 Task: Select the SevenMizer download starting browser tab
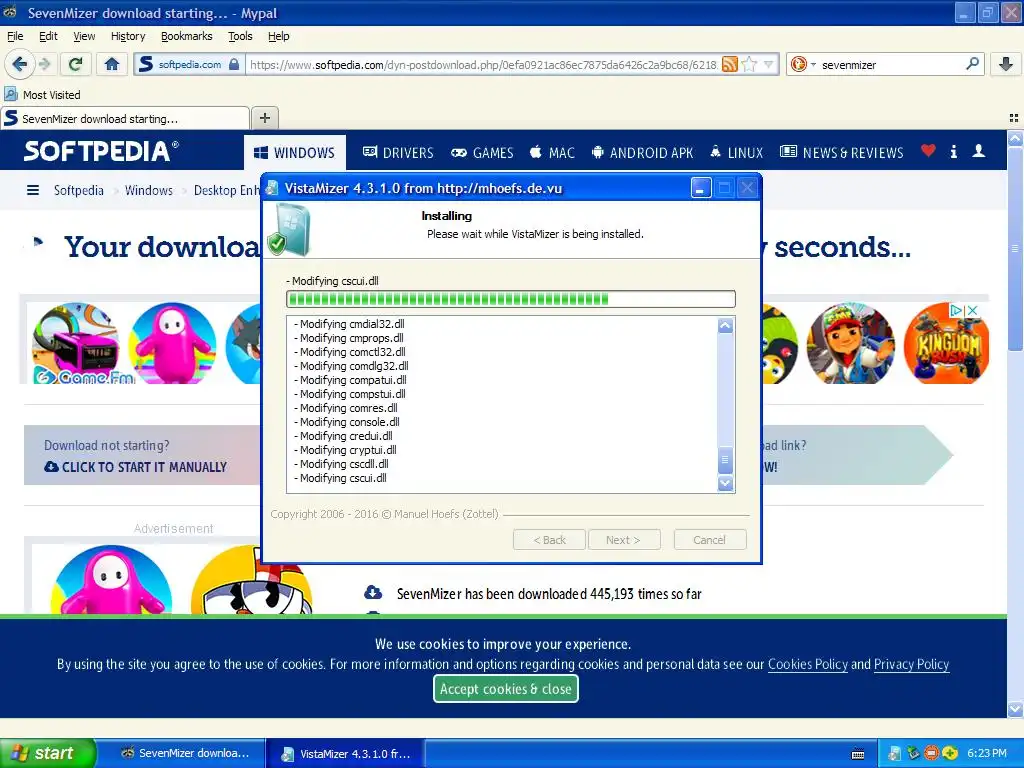(125, 118)
